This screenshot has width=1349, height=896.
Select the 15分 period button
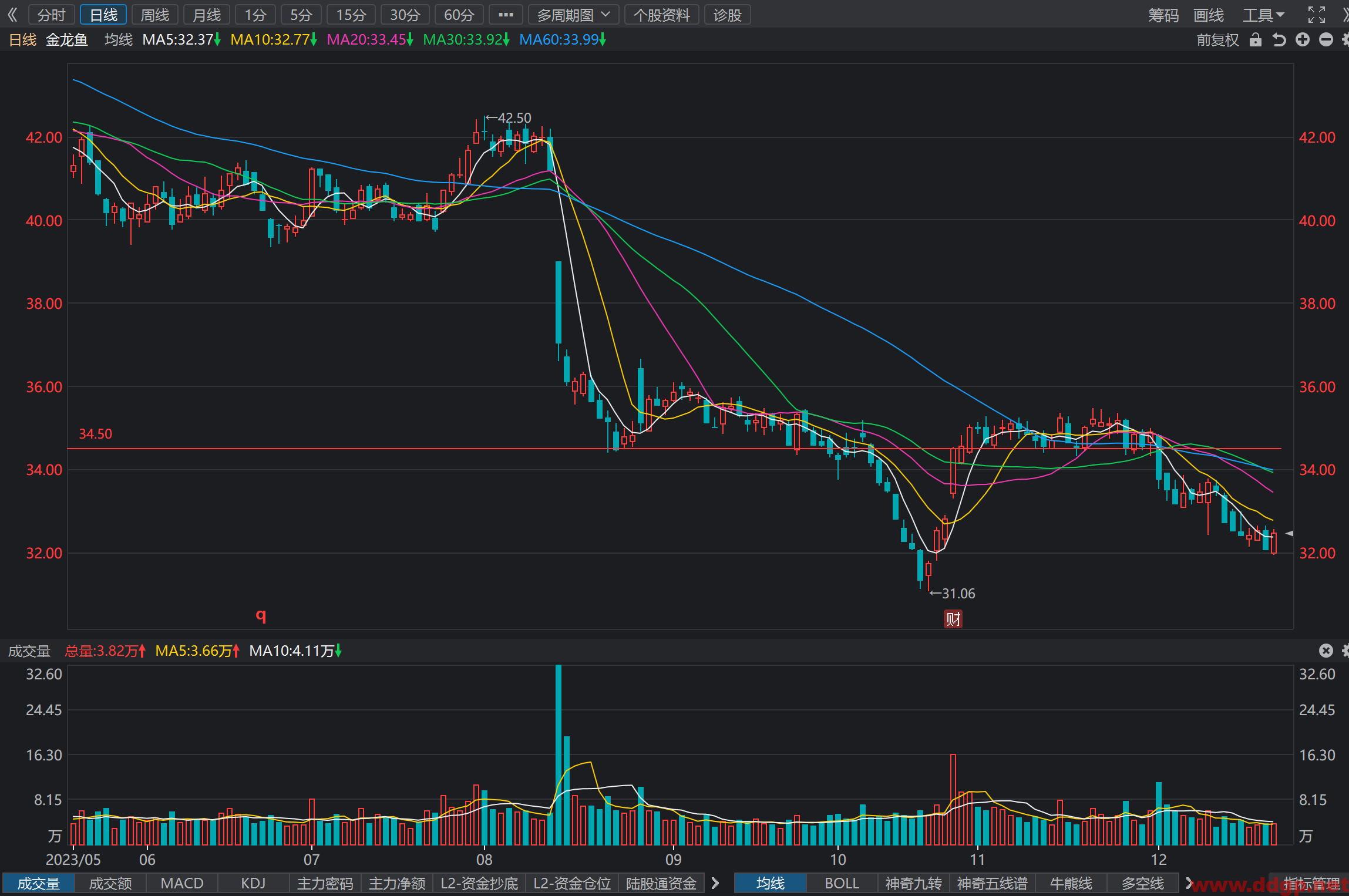(351, 15)
